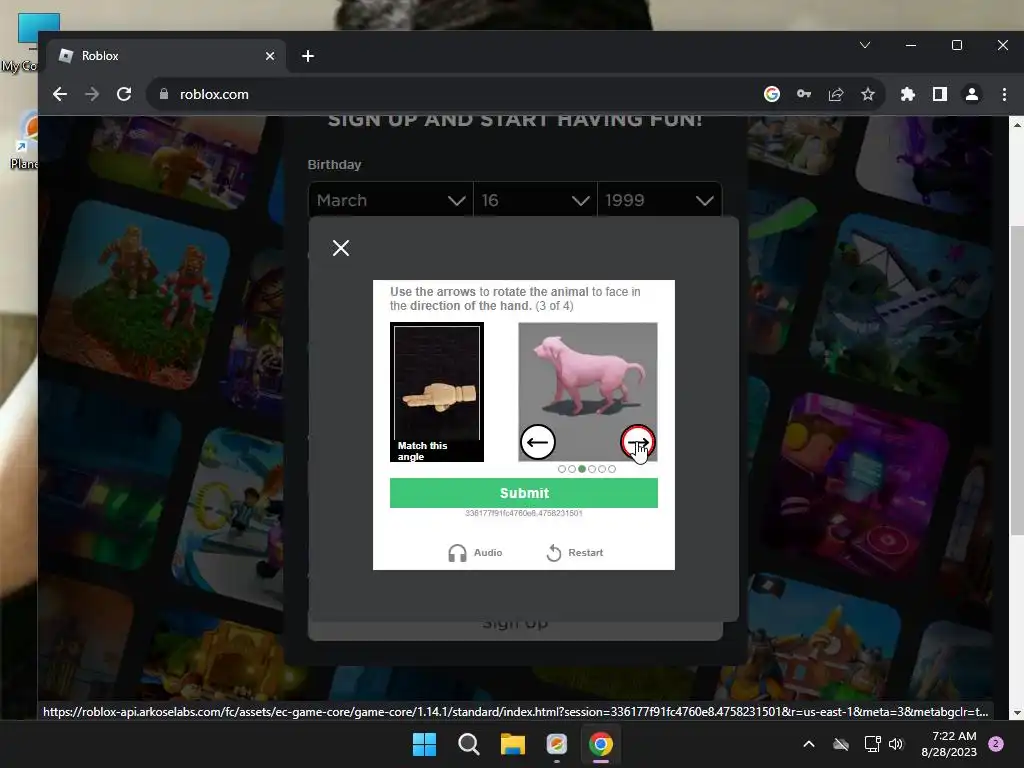Close the Roblox tab
This screenshot has height=768, width=1024.
[270, 56]
